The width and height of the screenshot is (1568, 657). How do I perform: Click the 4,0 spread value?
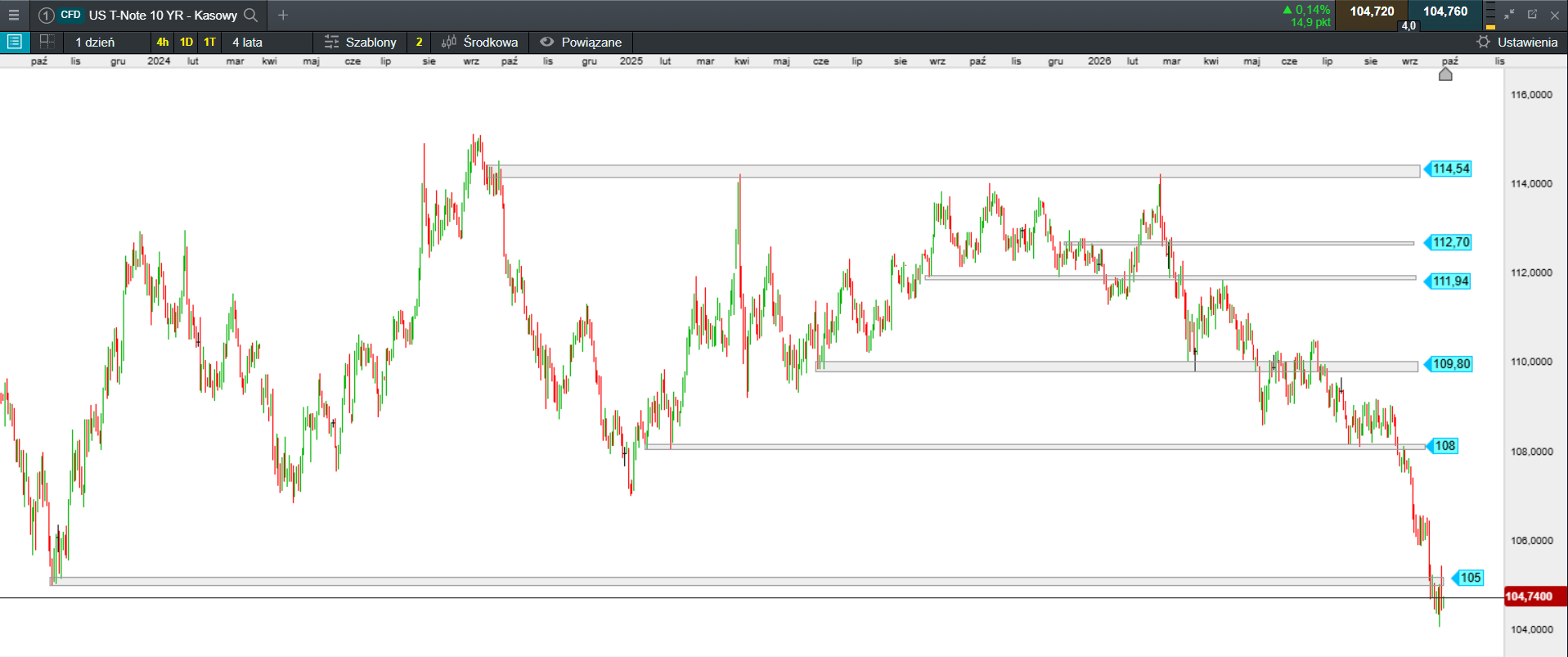click(1409, 25)
